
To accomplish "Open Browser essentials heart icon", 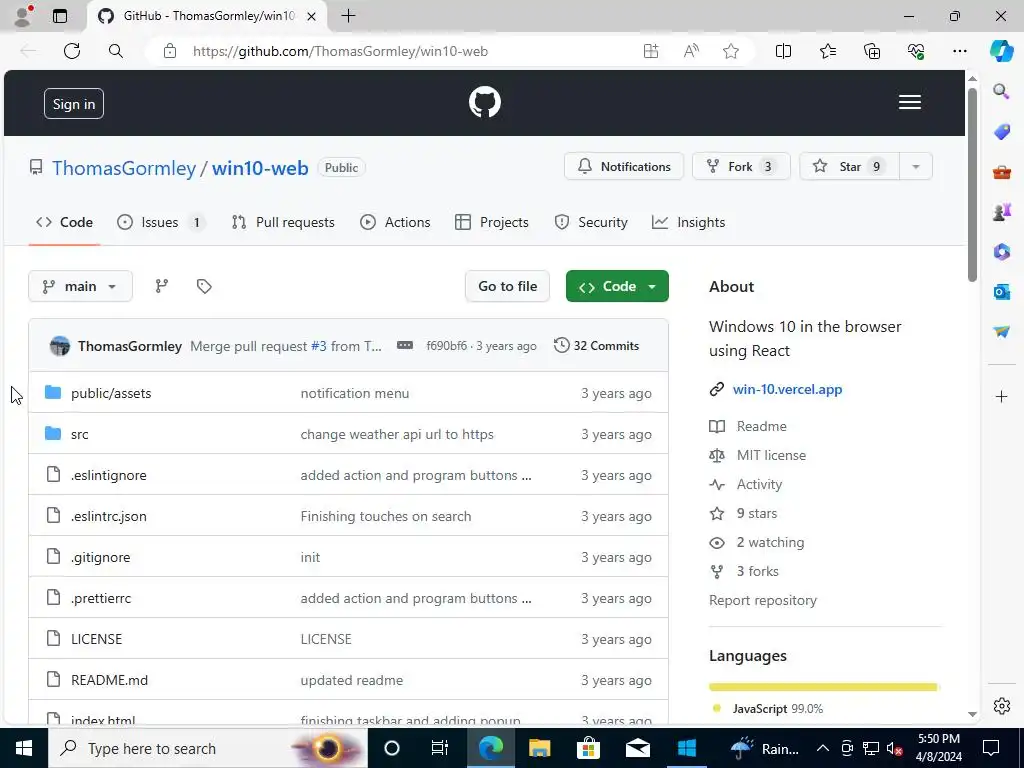I will point(916,51).
